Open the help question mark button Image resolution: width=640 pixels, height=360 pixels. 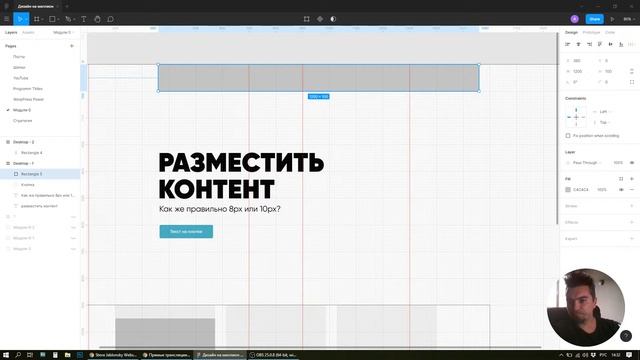626,336
